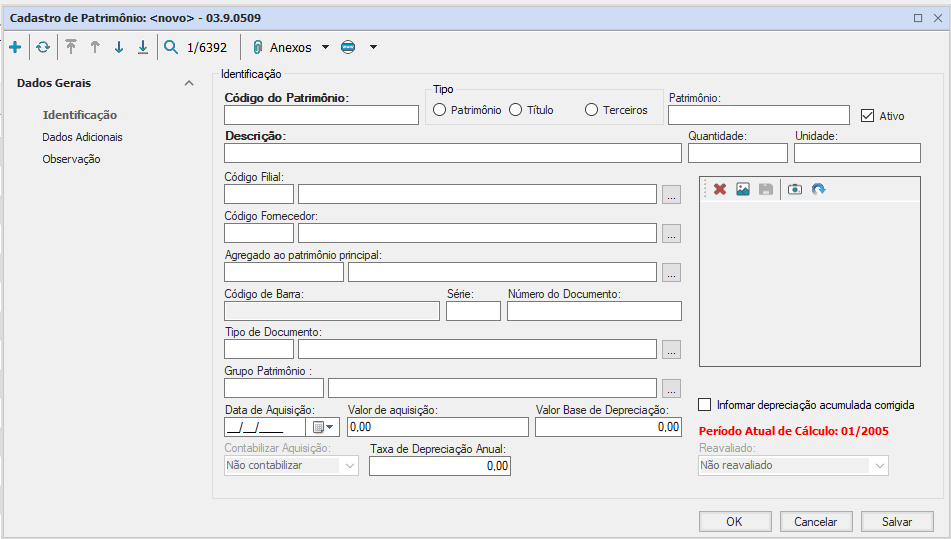Select the Patrimônio radio button
Image resolution: width=951 pixels, height=539 pixels.
click(439, 110)
